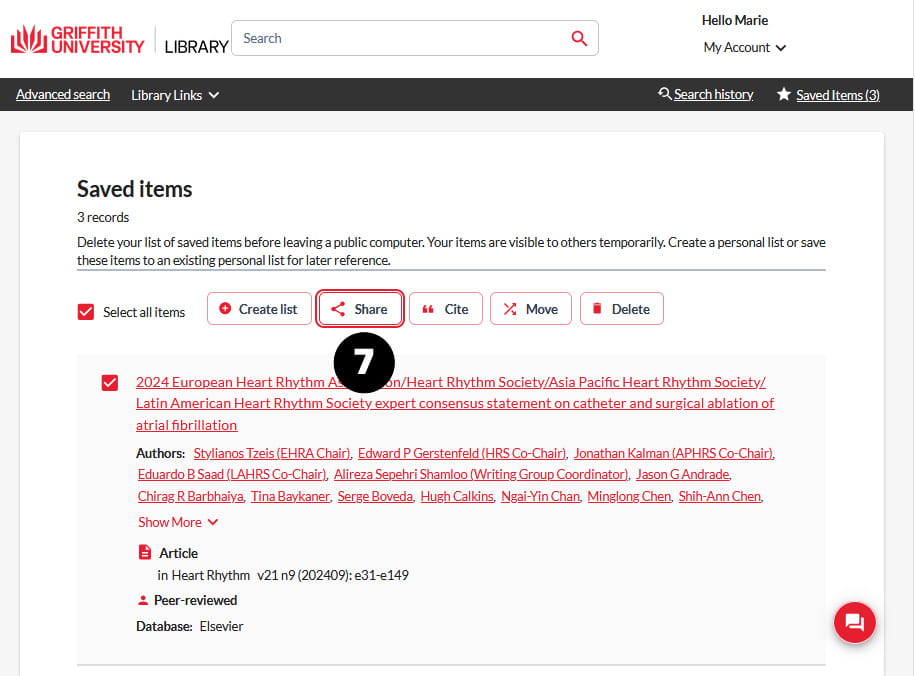Image resolution: width=915 pixels, height=676 pixels.
Task: Click the quotation mark Cite icon
Action: [428, 309]
